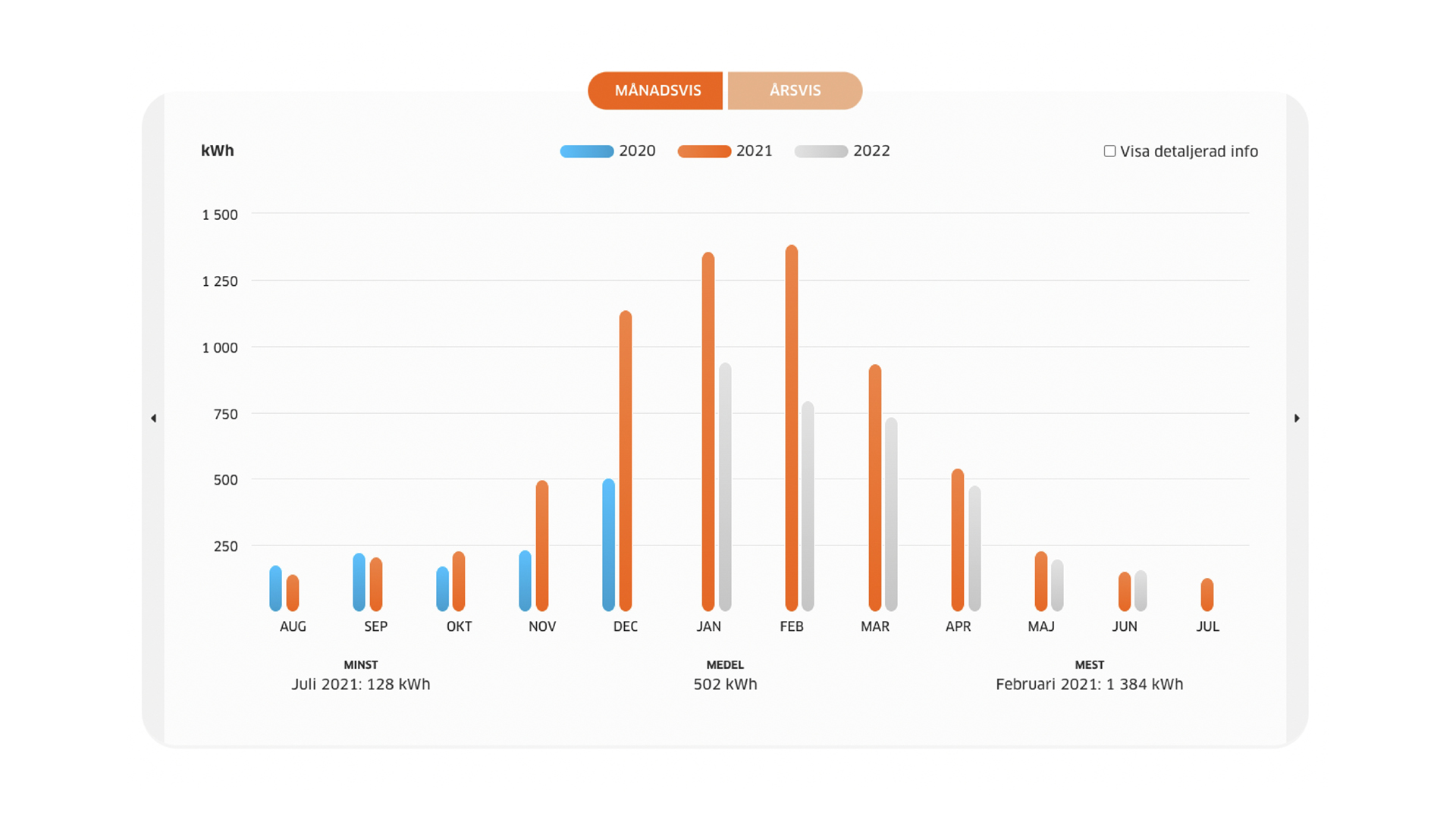Click the orange July bar
The height and width of the screenshot is (819, 1456).
[x=1207, y=595]
